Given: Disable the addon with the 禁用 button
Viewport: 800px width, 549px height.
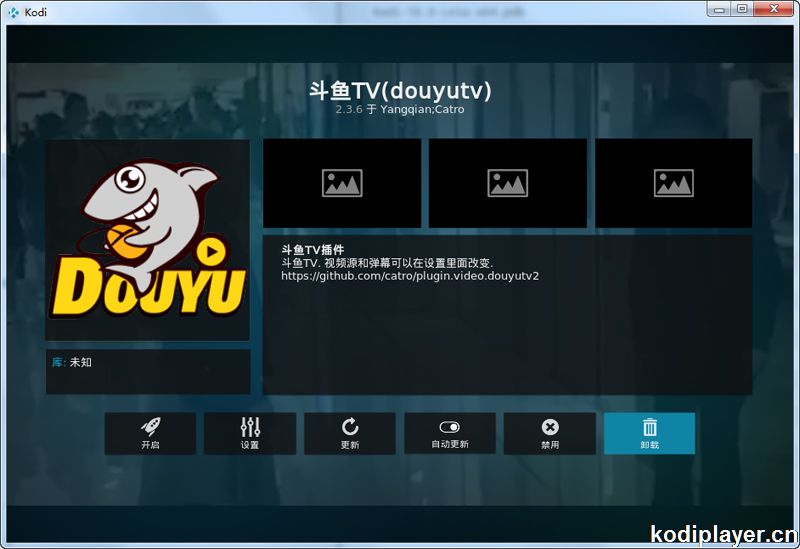Looking at the screenshot, I should click(549, 434).
